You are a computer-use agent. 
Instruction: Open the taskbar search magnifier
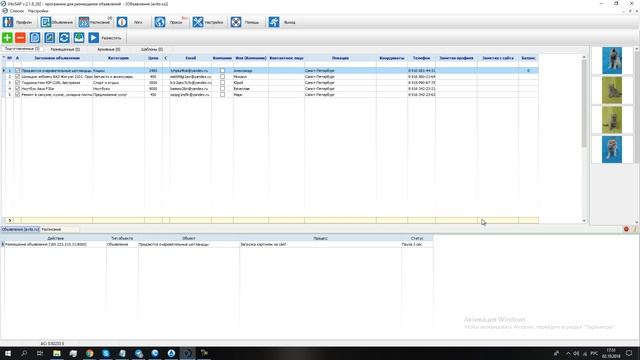24,353
